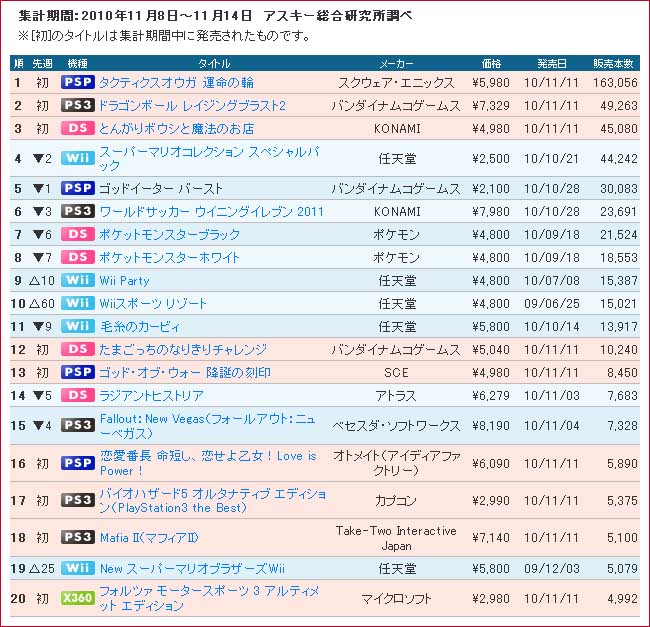Open スーパーマリオコレクション スペシャルパック link
Viewport: 650px width, 627px height.
pos(209,158)
